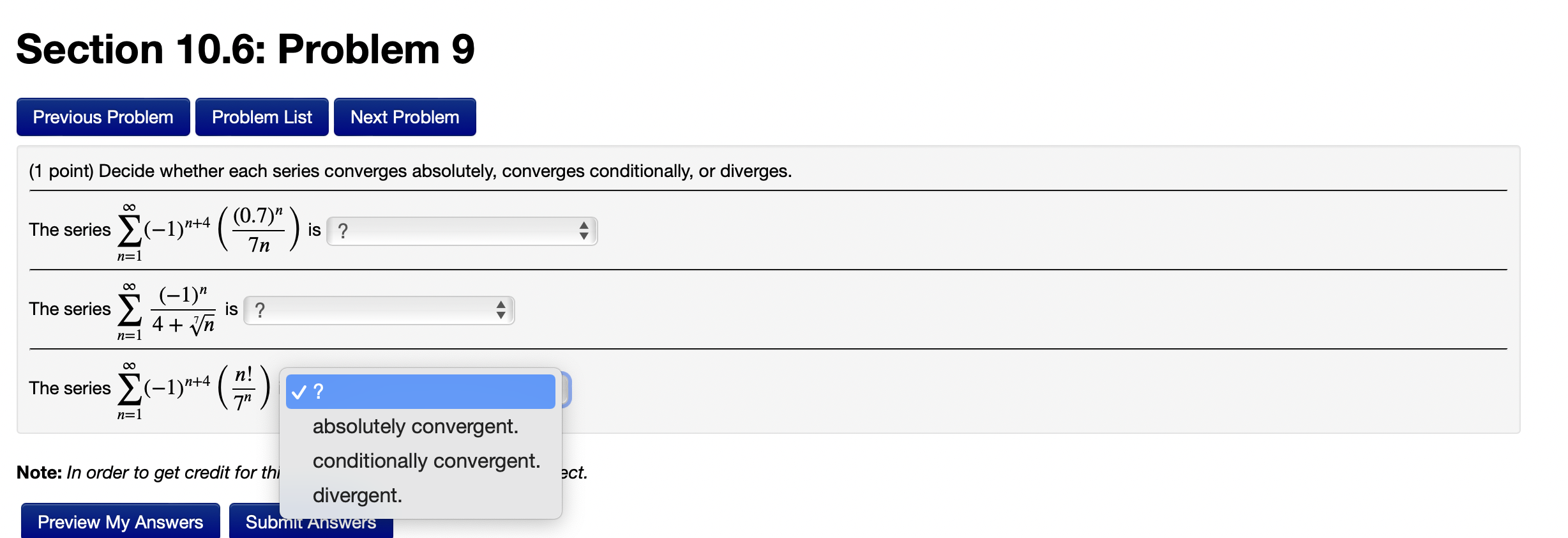Select 'divergent.' from the open dropdown
Screen dimensions: 1568x538
tap(357, 495)
